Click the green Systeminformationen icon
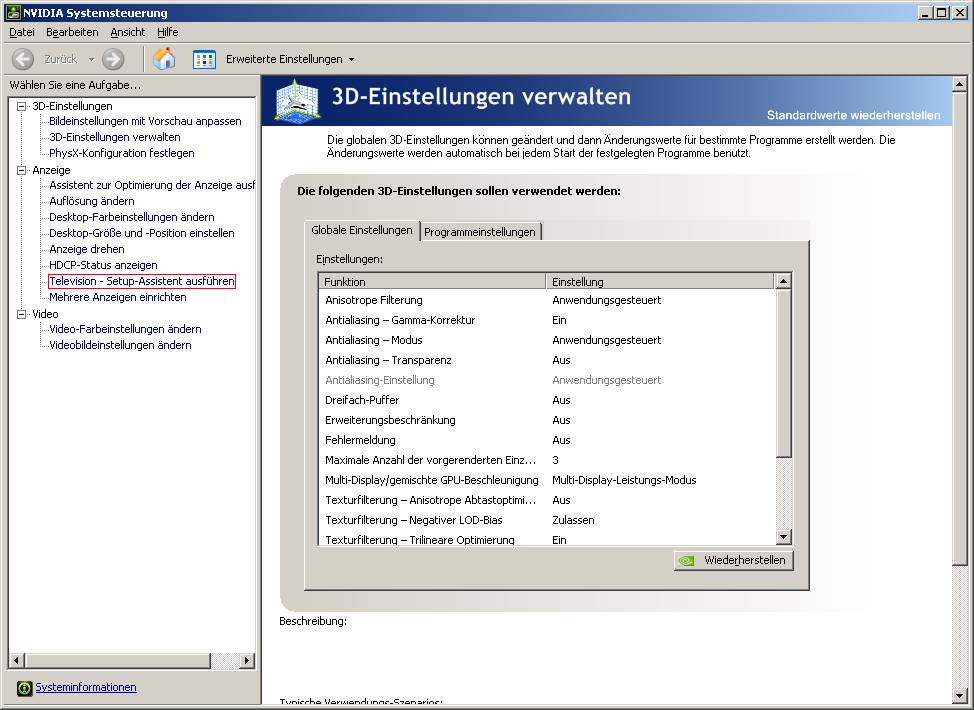 tap(24, 688)
